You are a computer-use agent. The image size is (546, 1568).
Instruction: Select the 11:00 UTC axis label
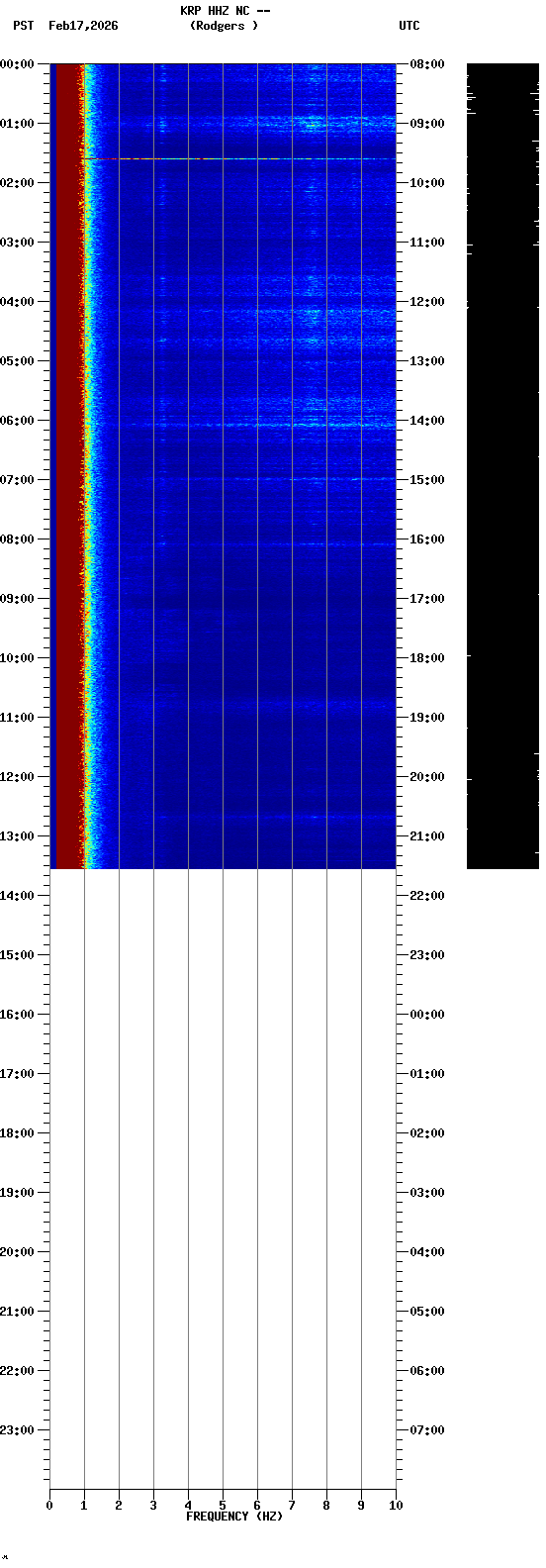pyautogui.click(x=427, y=243)
